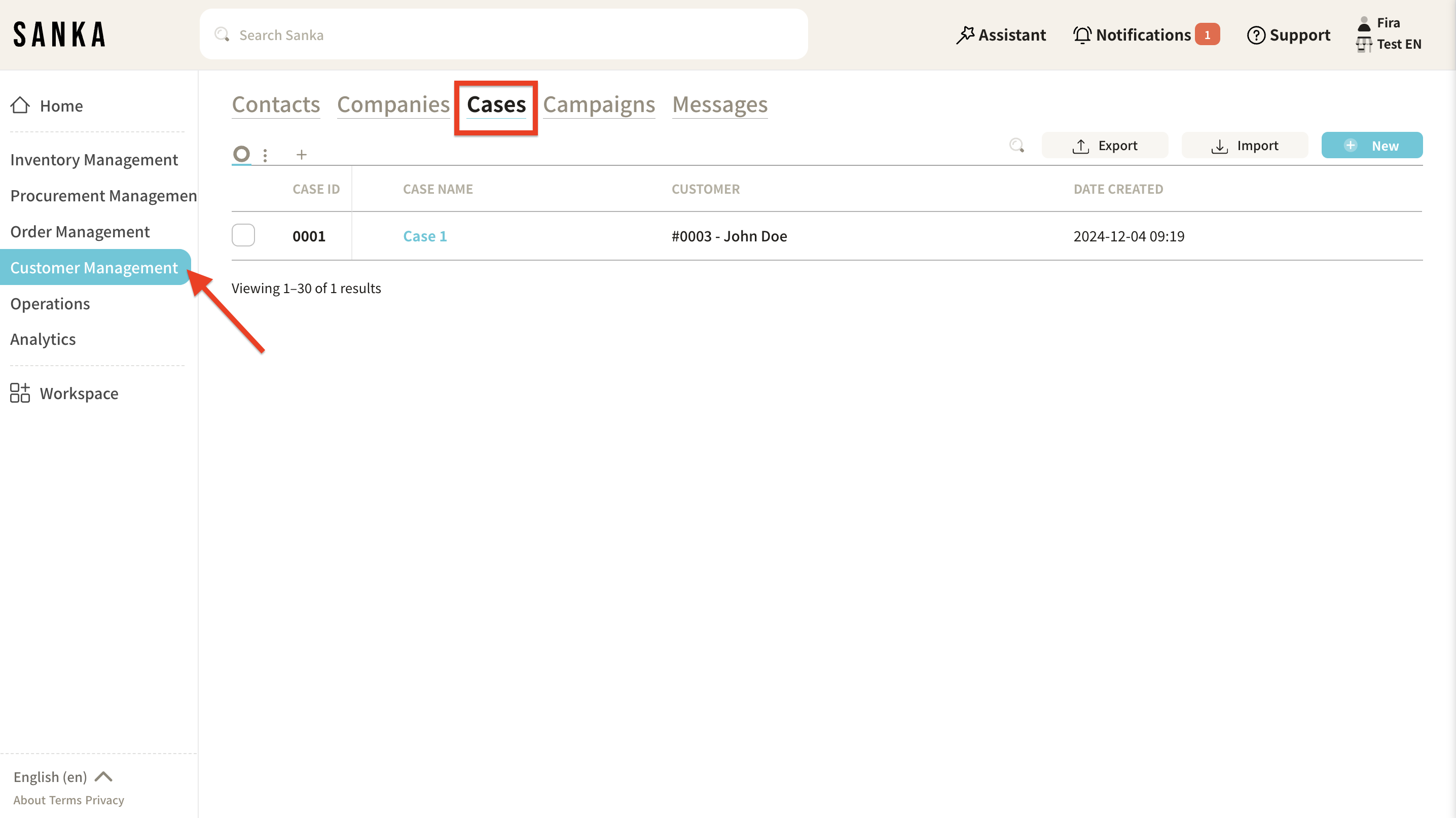The width and height of the screenshot is (1456, 818).
Task: Open Inventory Management in sidebar
Action: [x=94, y=159]
